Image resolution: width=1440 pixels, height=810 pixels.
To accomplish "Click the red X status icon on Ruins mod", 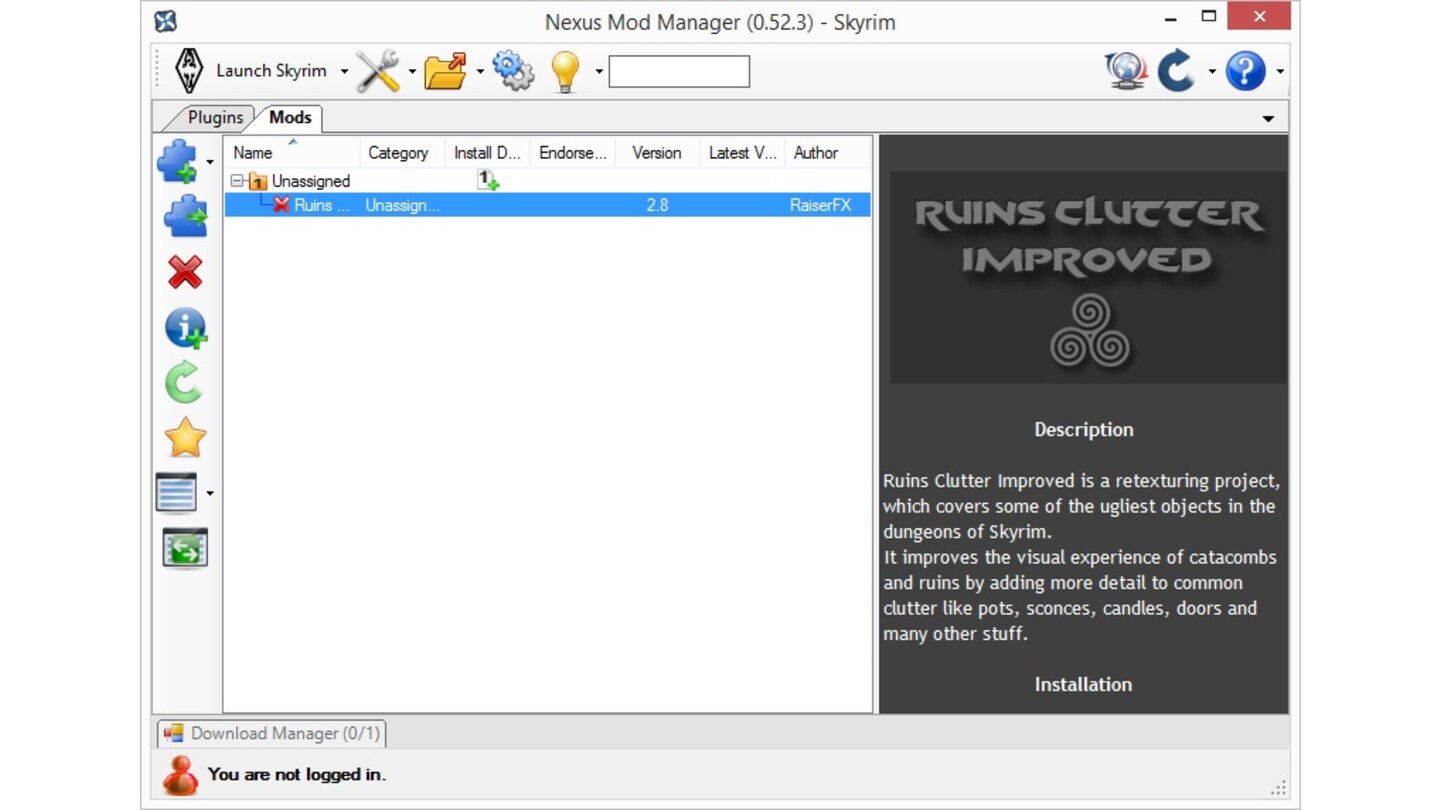I will [x=281, y=205].
